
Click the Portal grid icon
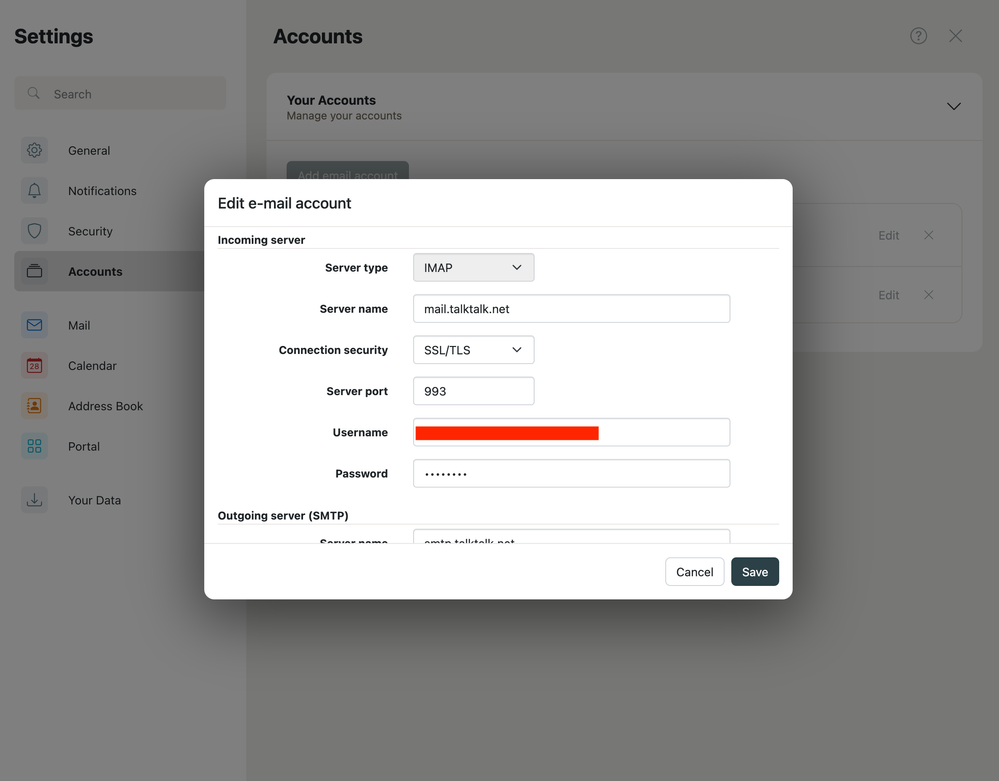point(35,446)
